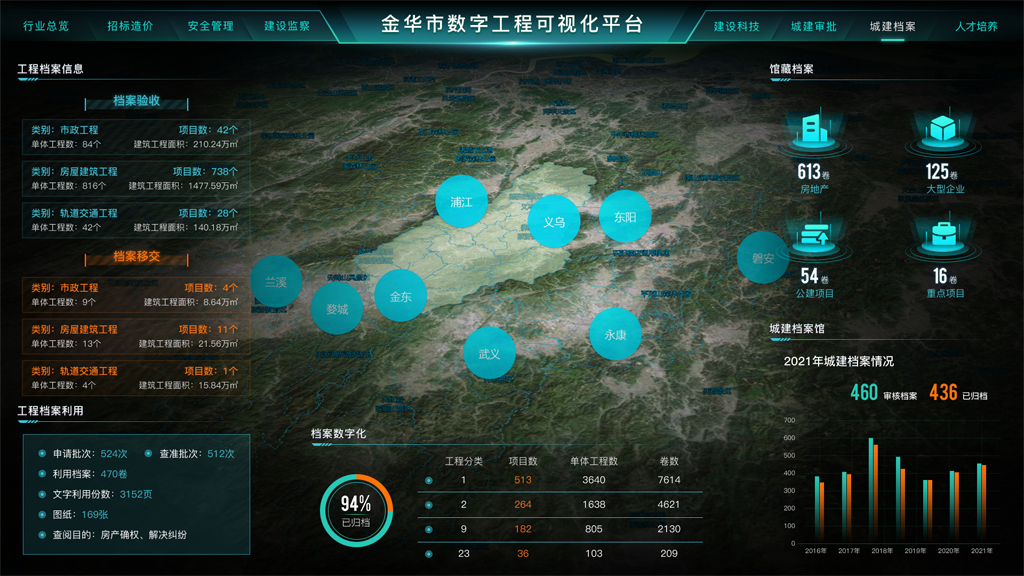Switch to the 行业总览 tab
Viewport: 1024px width, 576px height.
coord(46,26)
